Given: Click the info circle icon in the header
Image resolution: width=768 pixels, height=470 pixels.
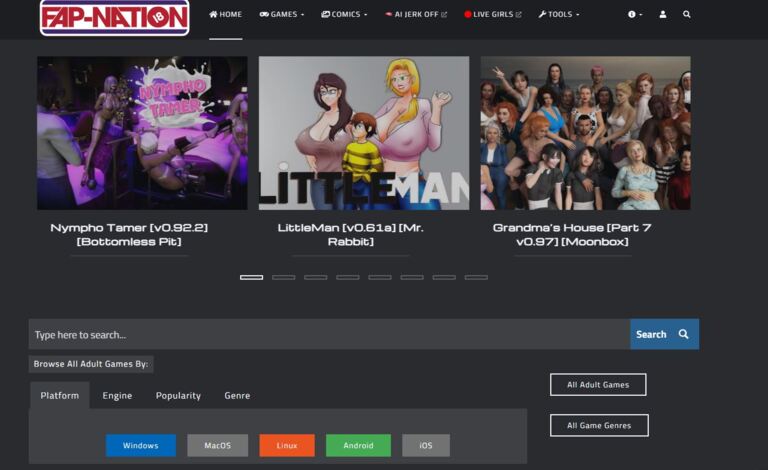Looking at the screenshot, I should pyautogui.click(x=632, y=15).
